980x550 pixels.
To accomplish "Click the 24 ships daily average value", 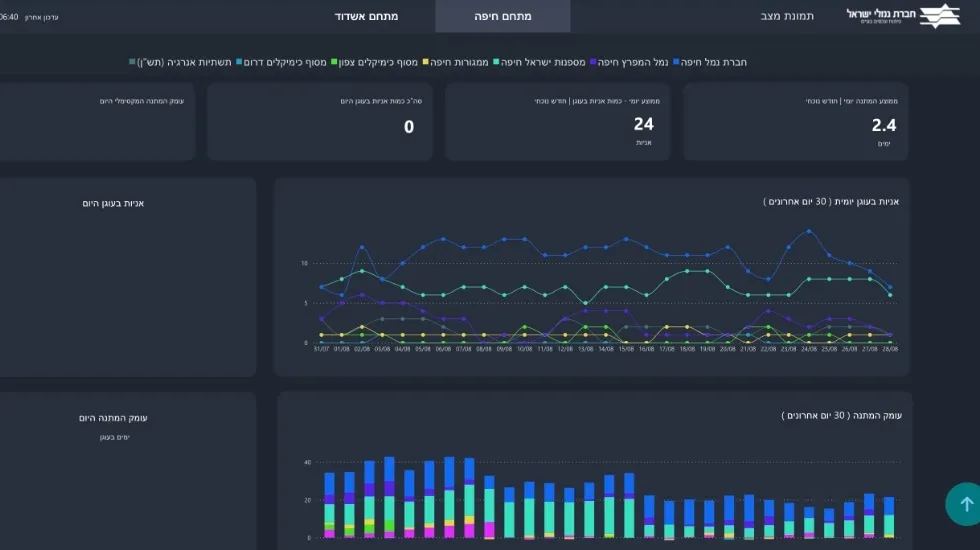I will pyautogui.click(x=643, y=124).
